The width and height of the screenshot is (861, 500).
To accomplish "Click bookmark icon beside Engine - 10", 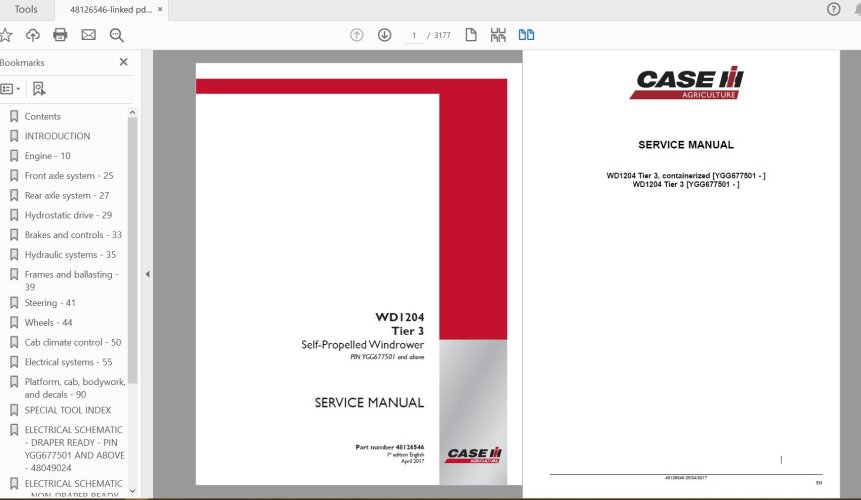I will (14, 156).
